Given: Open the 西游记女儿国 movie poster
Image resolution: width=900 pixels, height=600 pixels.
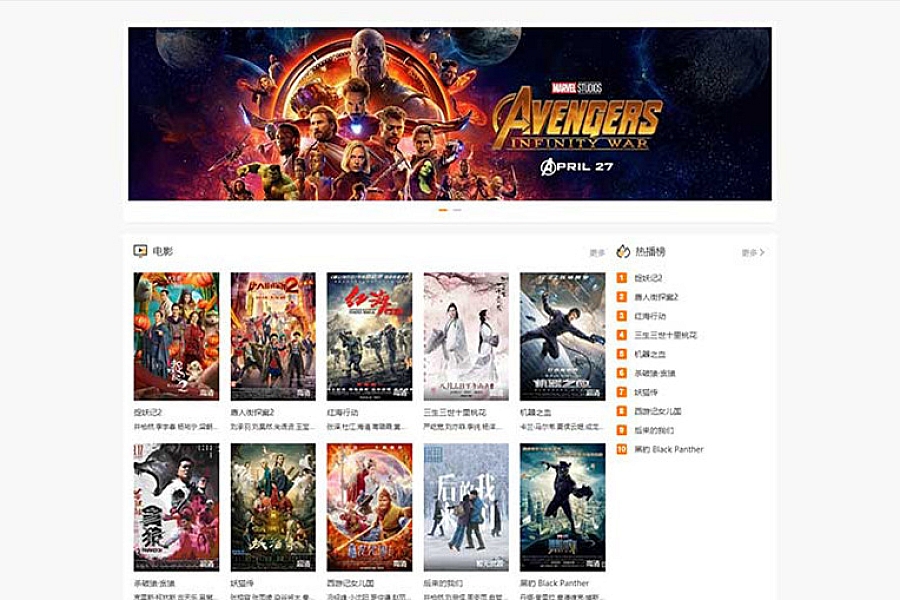Looking at the screenshot, I should (370, 507).
